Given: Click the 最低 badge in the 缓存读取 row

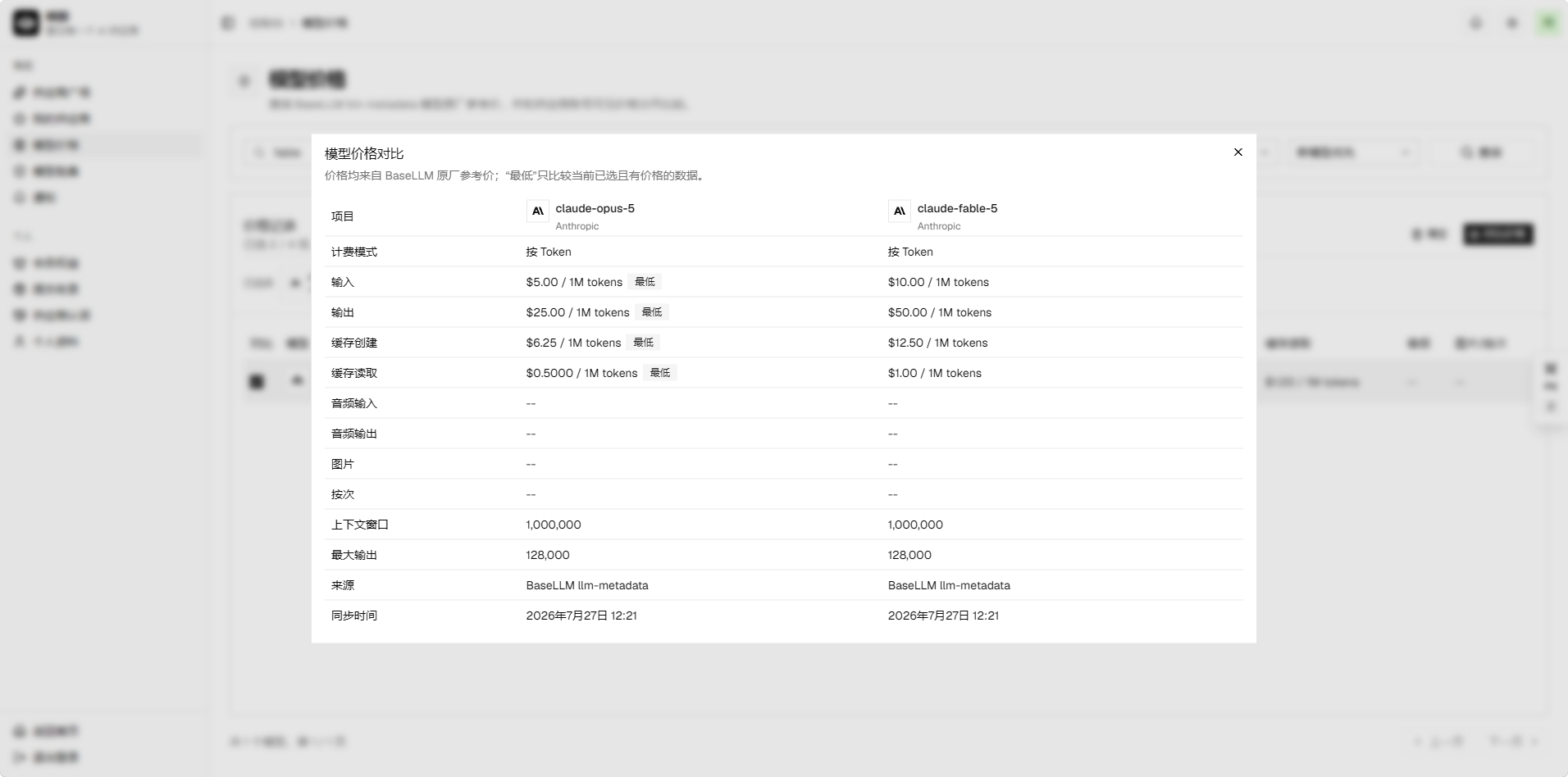Looking at the screenshot, I should (x=660, y=373).
